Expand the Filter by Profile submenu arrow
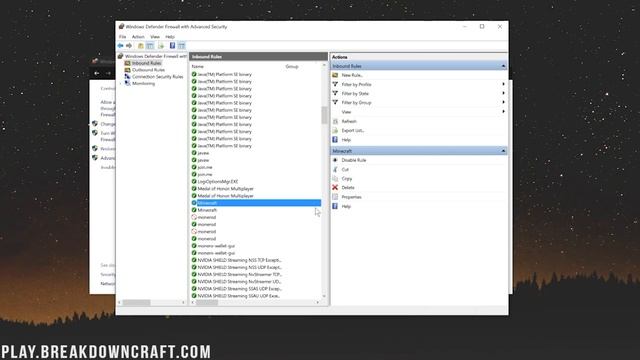 503,84
